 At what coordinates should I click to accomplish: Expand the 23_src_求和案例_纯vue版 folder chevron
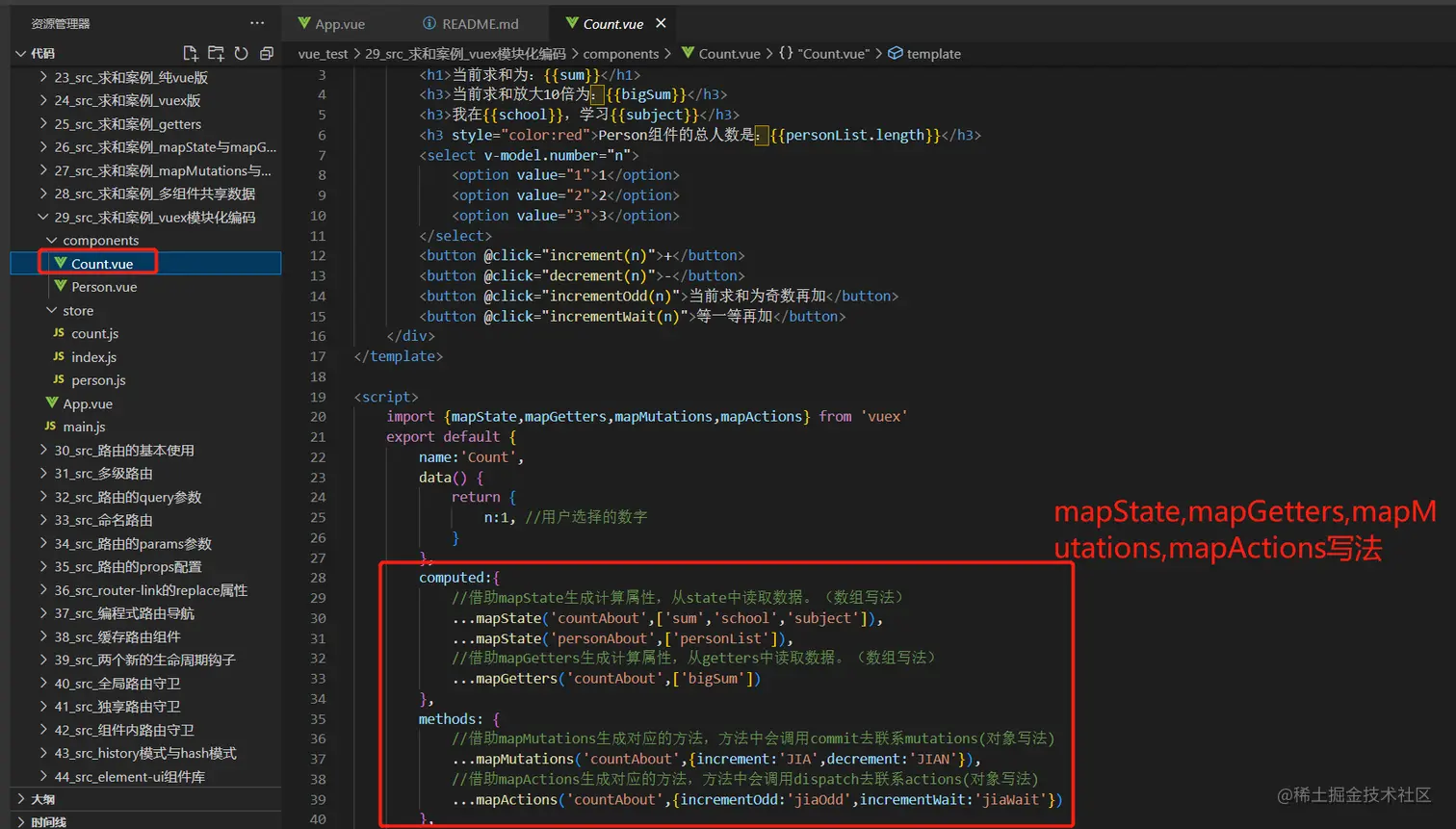pyautogui.click(x=43, y=77)
